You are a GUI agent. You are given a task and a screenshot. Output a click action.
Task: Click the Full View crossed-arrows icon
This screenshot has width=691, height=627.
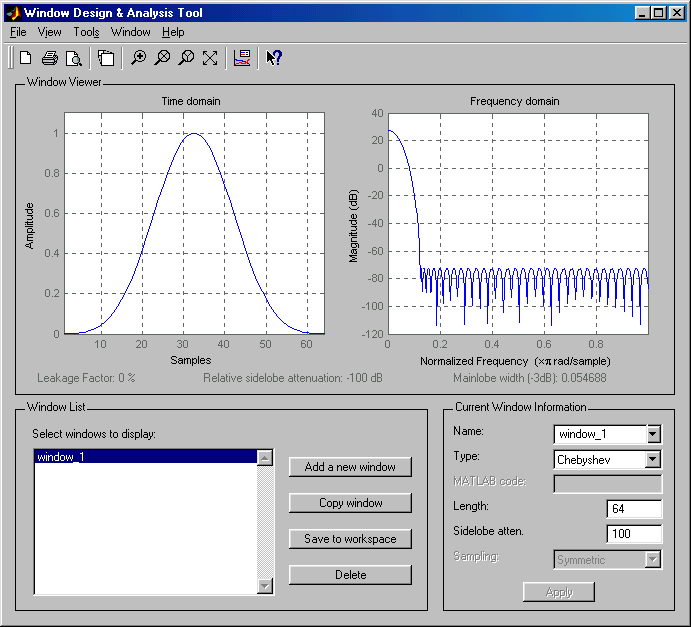210,58
